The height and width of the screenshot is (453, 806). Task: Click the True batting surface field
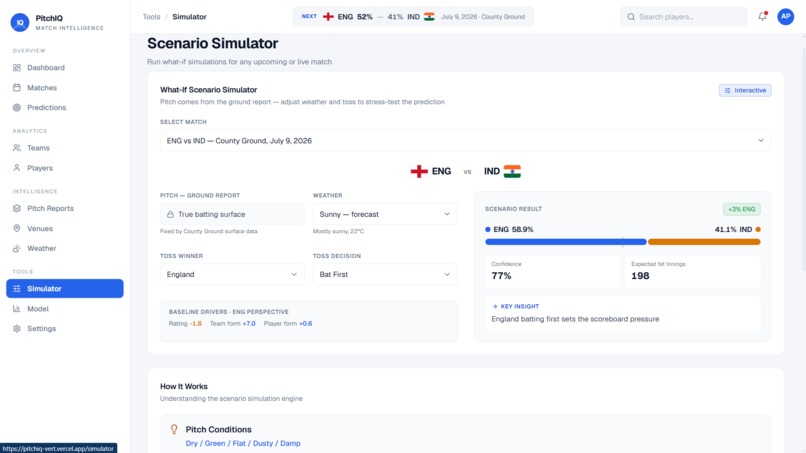tap(232, 214)
